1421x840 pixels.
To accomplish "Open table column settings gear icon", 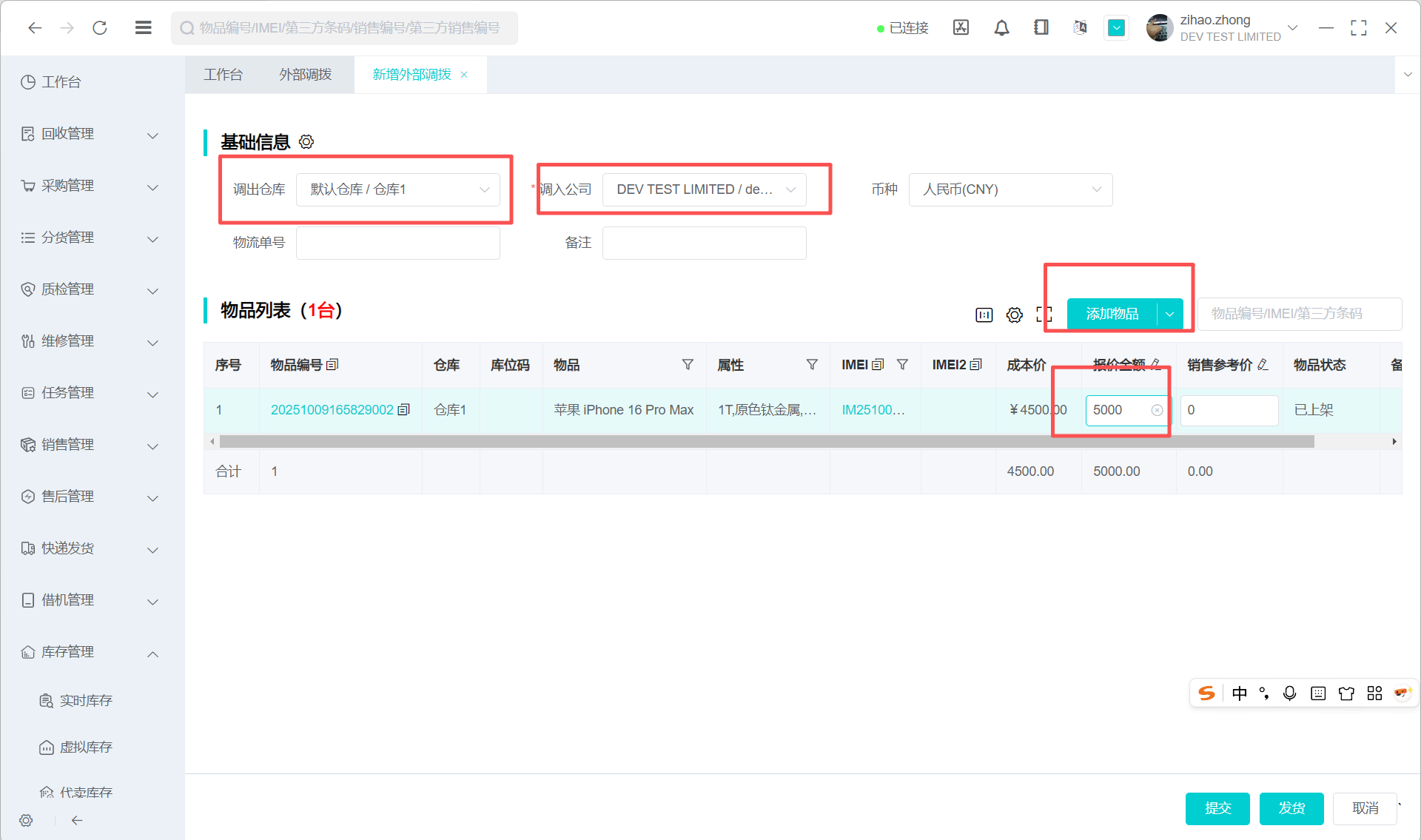I will [x=1014, y=315].
